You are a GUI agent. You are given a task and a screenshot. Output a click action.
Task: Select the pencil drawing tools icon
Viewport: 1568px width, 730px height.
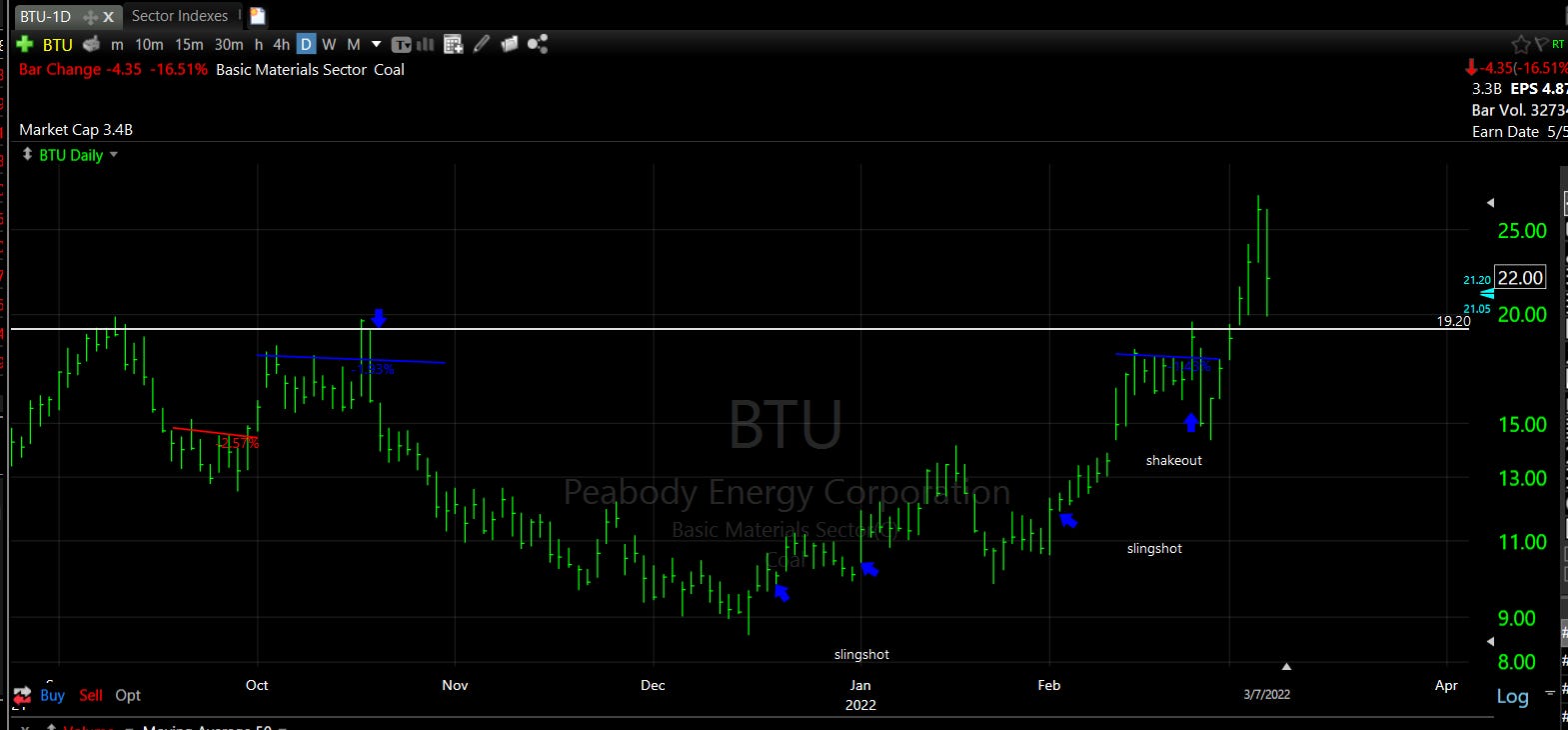click(482, 44)
